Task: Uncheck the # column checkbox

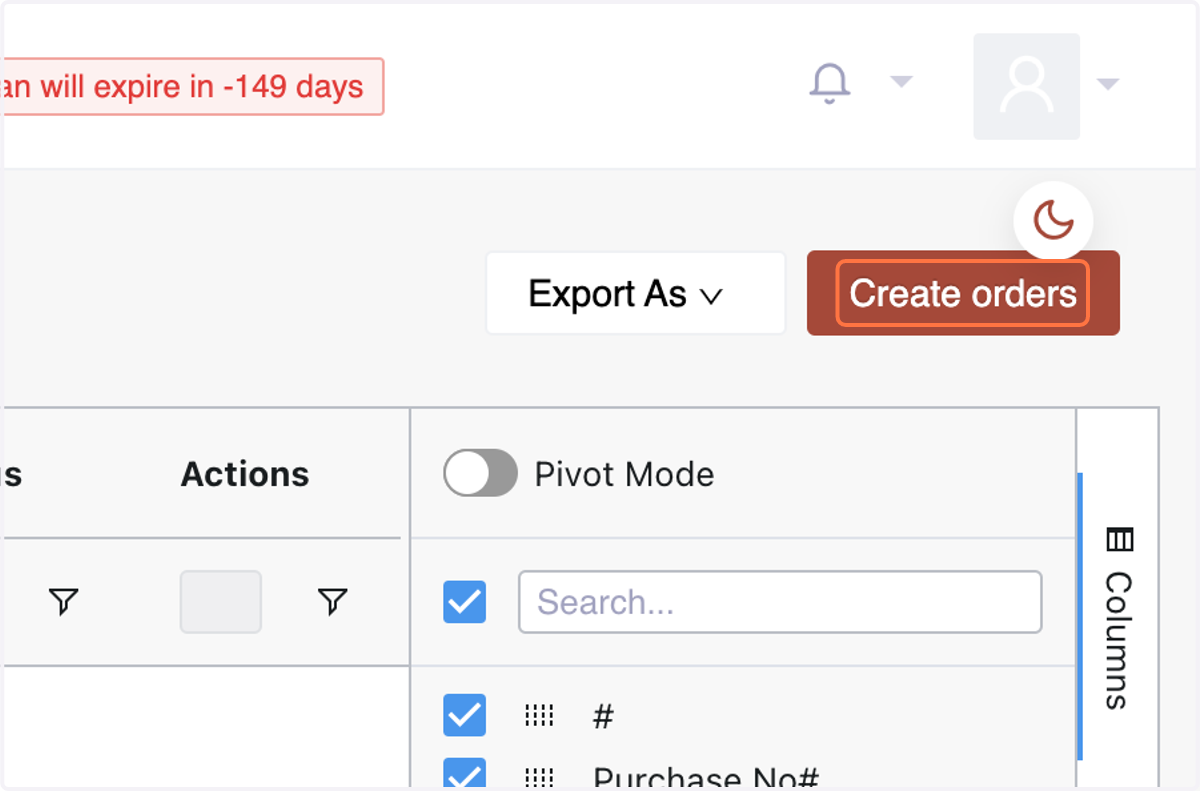Action: [x=464, y=716]
